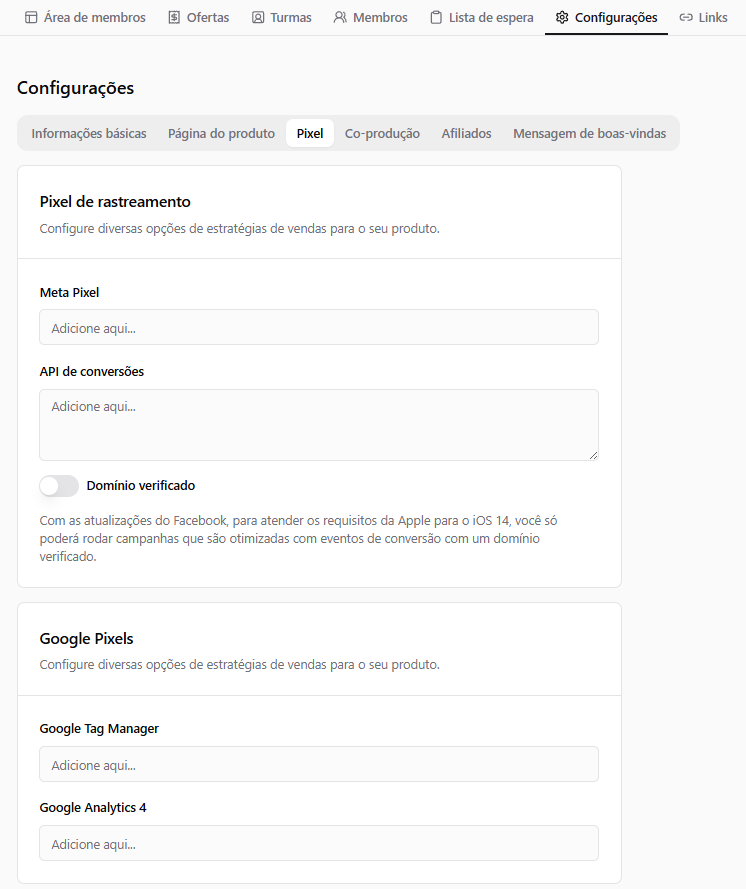Click the Links chain icon
Viewport: 746px width, 889px height.
pos(686,18)
